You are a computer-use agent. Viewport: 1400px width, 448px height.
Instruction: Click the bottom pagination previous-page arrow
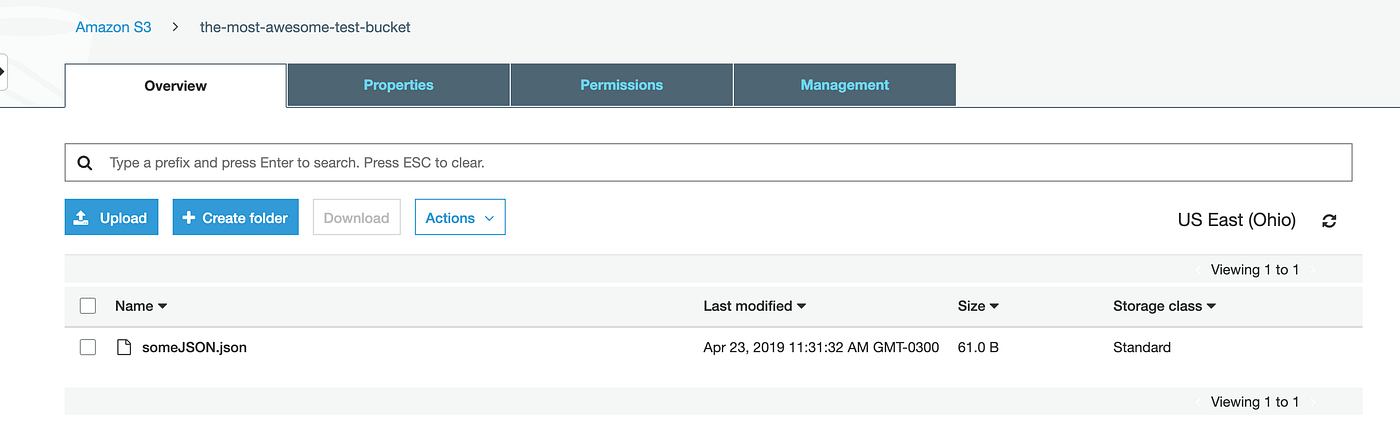click(1198, 402)
